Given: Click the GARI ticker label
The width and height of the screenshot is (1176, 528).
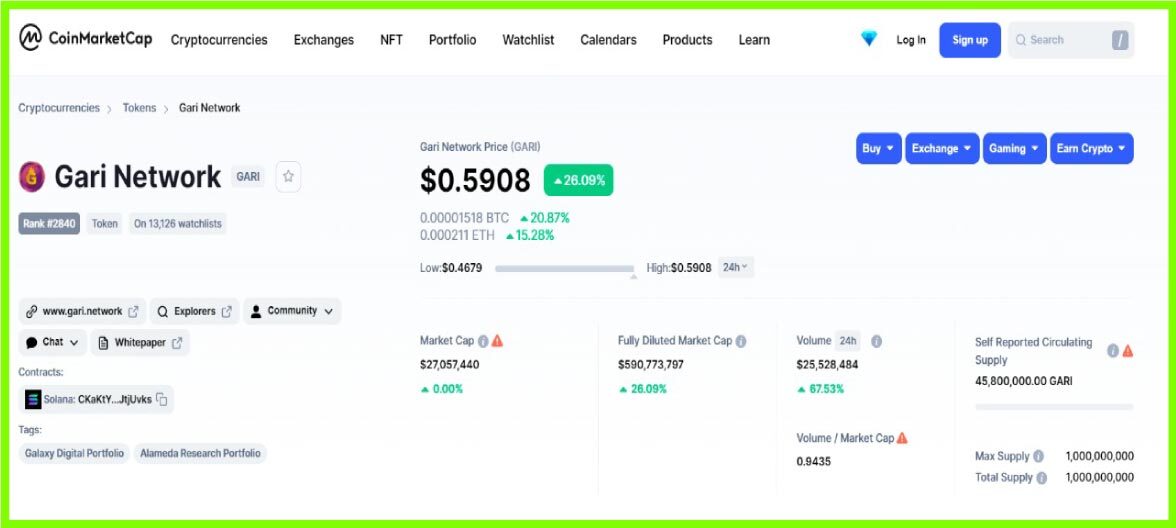Looking at the screenshot, I should [248, 177].
